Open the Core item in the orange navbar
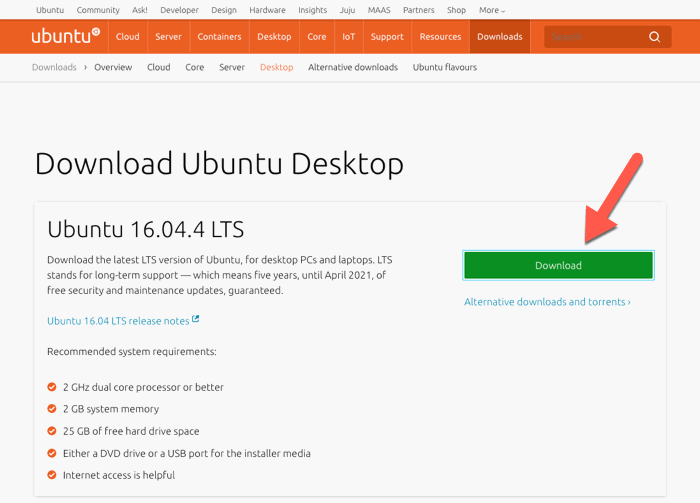 [317, 37]
